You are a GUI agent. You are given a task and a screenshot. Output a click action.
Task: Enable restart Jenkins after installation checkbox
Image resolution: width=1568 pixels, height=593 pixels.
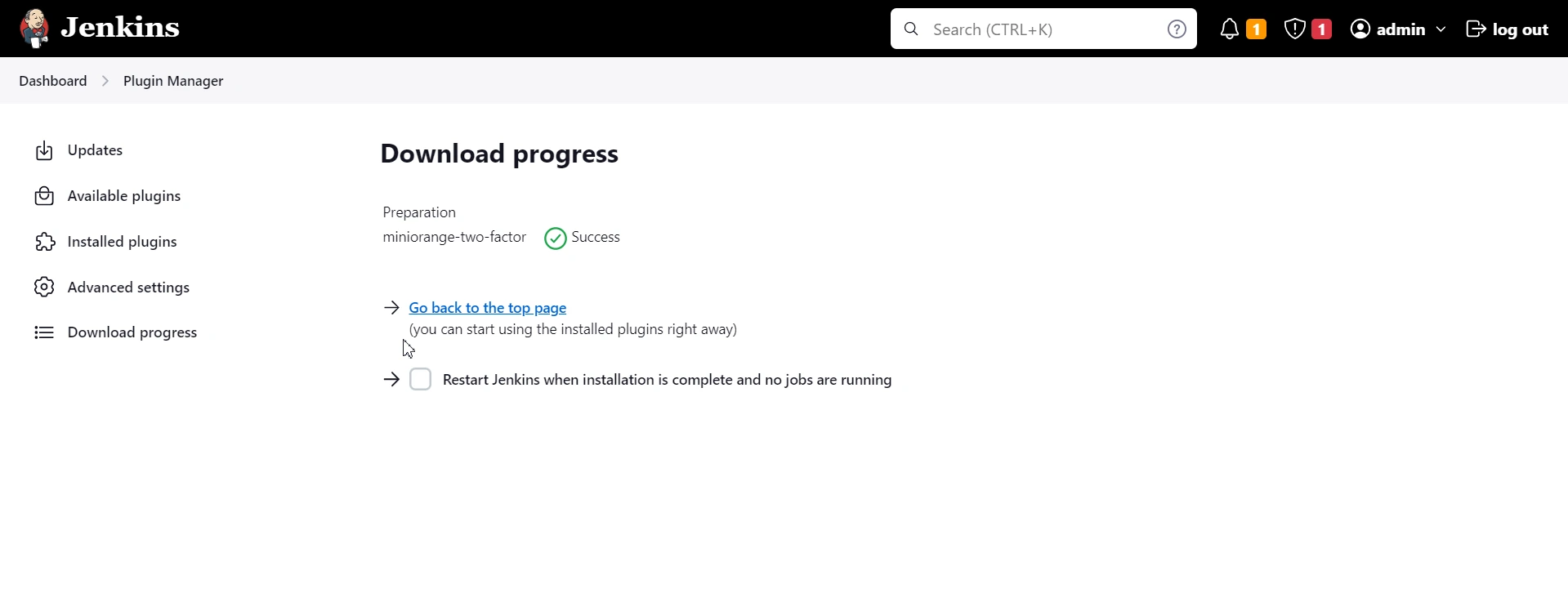(420, 379)
